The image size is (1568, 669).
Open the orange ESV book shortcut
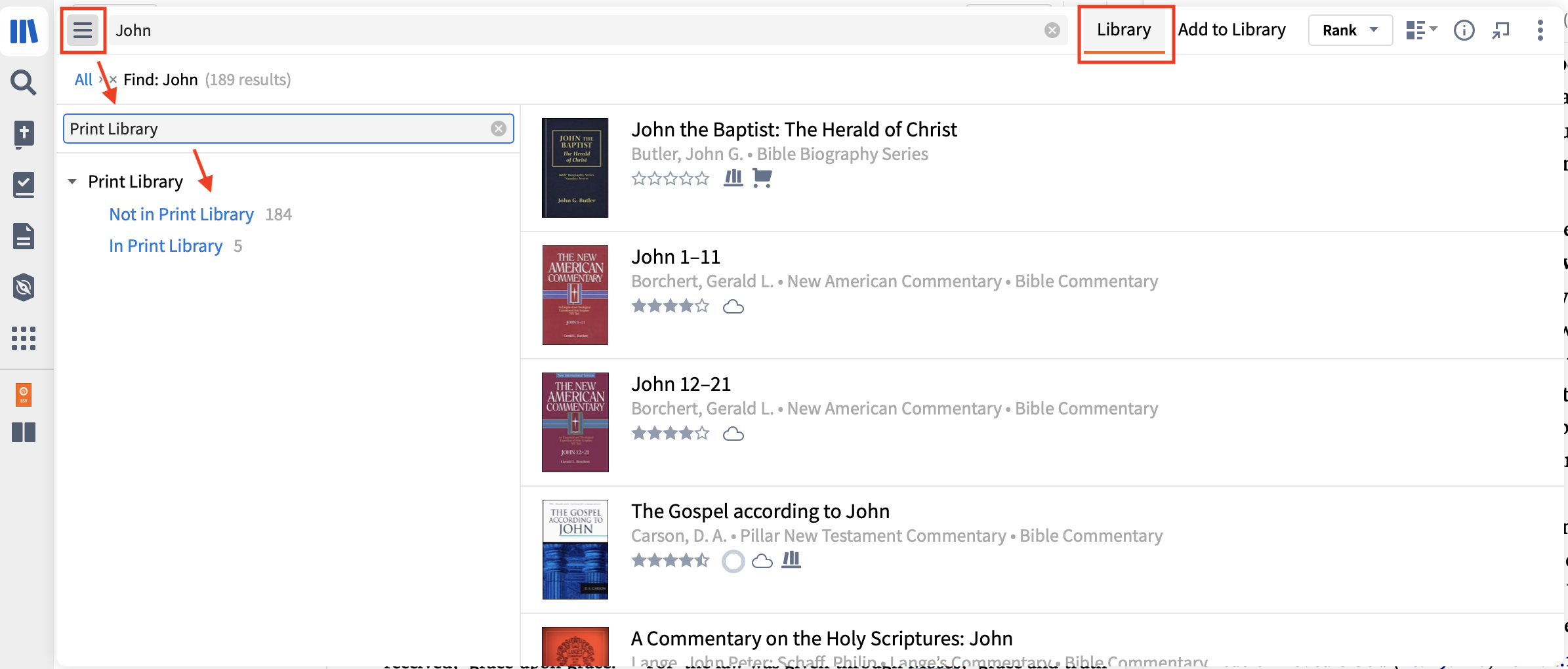point(24,395)
